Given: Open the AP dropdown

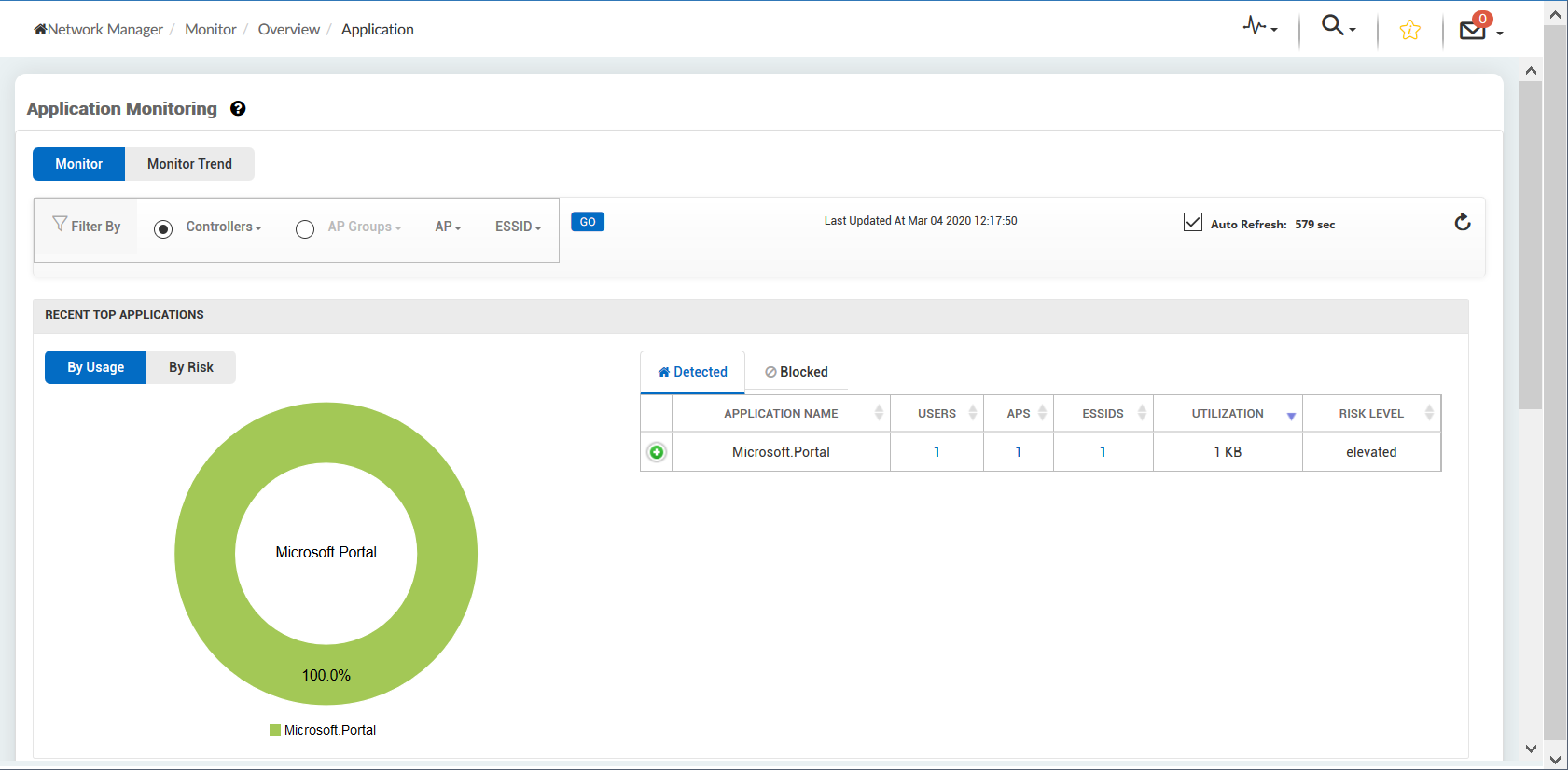Looking at the screenshot, I should pos(449,227).
